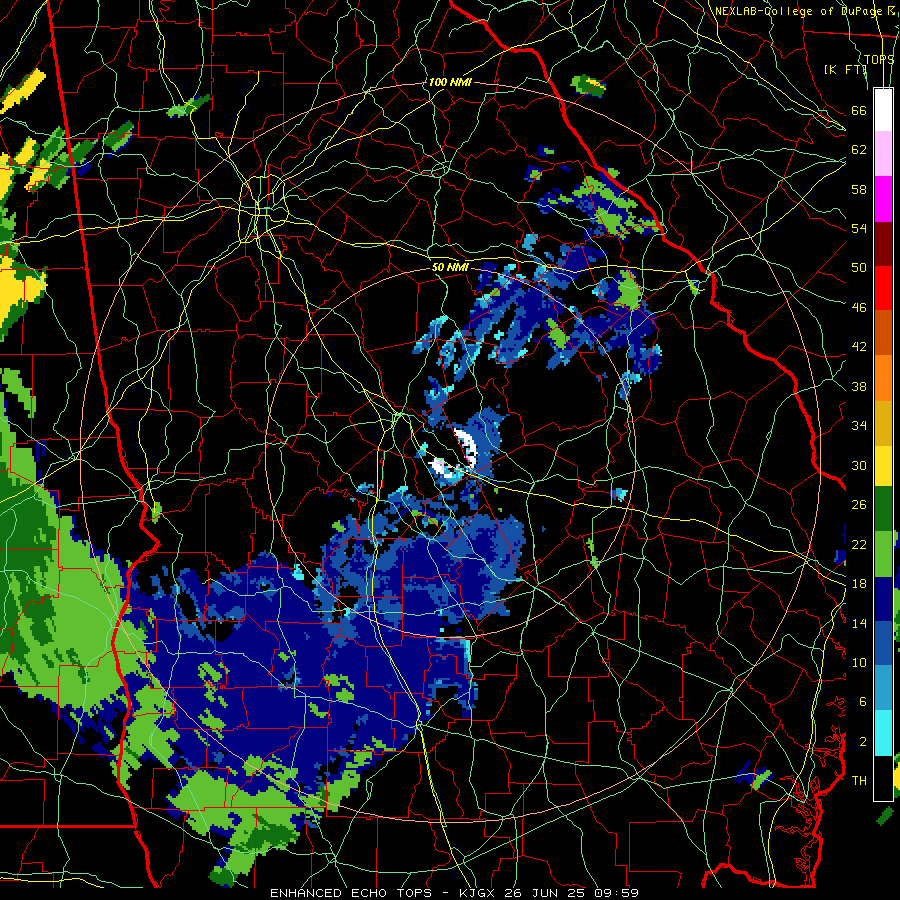This screenshot has height=900, width=900.
Task: Click the 6 legend value
Action: pos(863,702)
